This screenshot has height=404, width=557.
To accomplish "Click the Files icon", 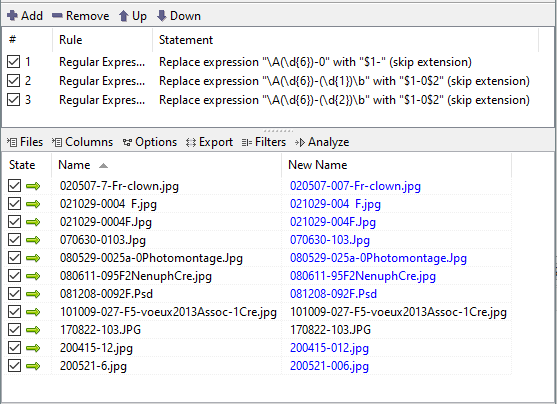I will coord(12,142).
